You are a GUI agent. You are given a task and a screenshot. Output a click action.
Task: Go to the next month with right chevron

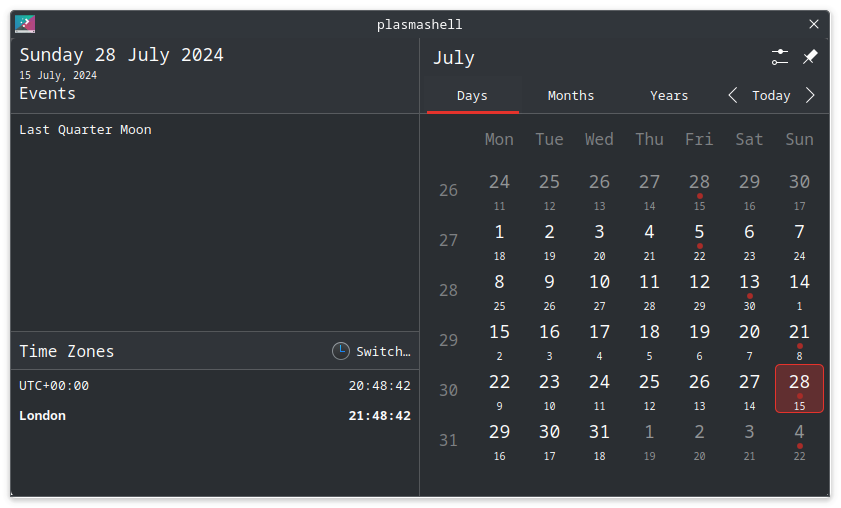pyautogui.click(x=810, y=95)
